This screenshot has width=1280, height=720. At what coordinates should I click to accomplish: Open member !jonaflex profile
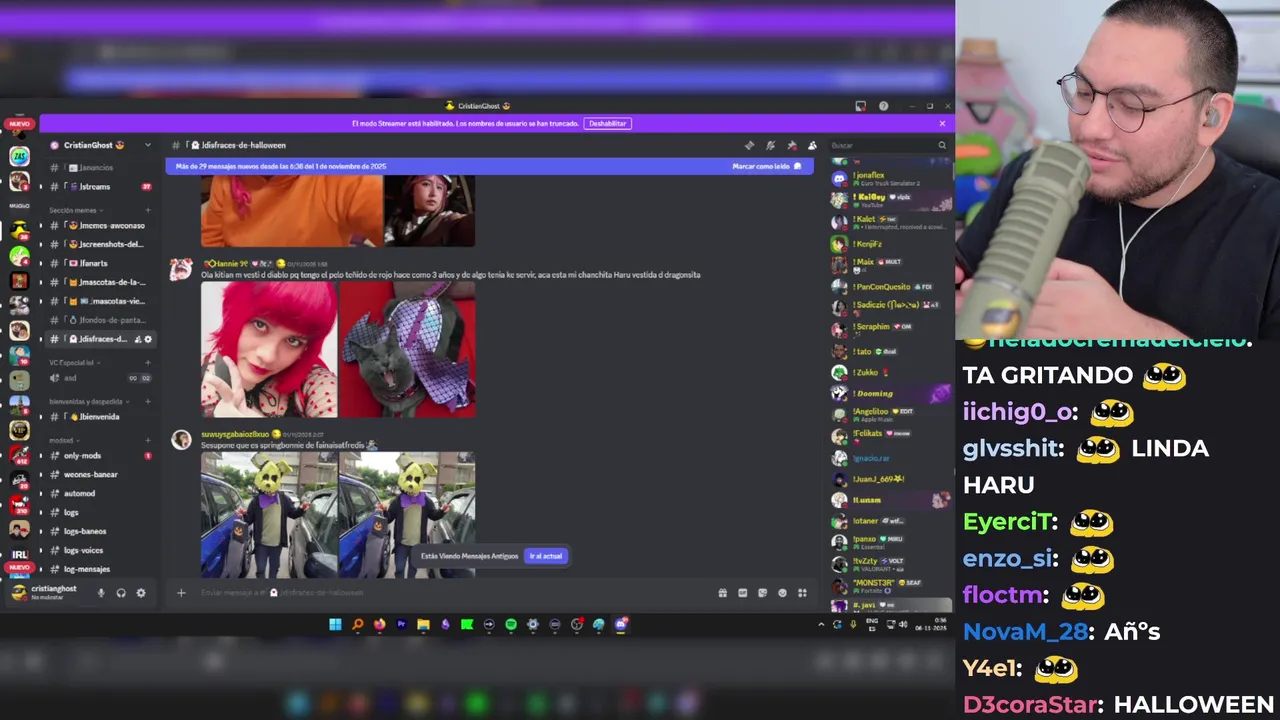tap(890, 178)
